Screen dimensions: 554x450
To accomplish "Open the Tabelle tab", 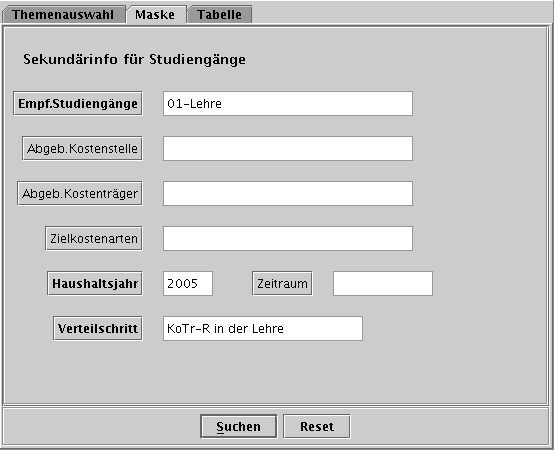I will (219, 14).
